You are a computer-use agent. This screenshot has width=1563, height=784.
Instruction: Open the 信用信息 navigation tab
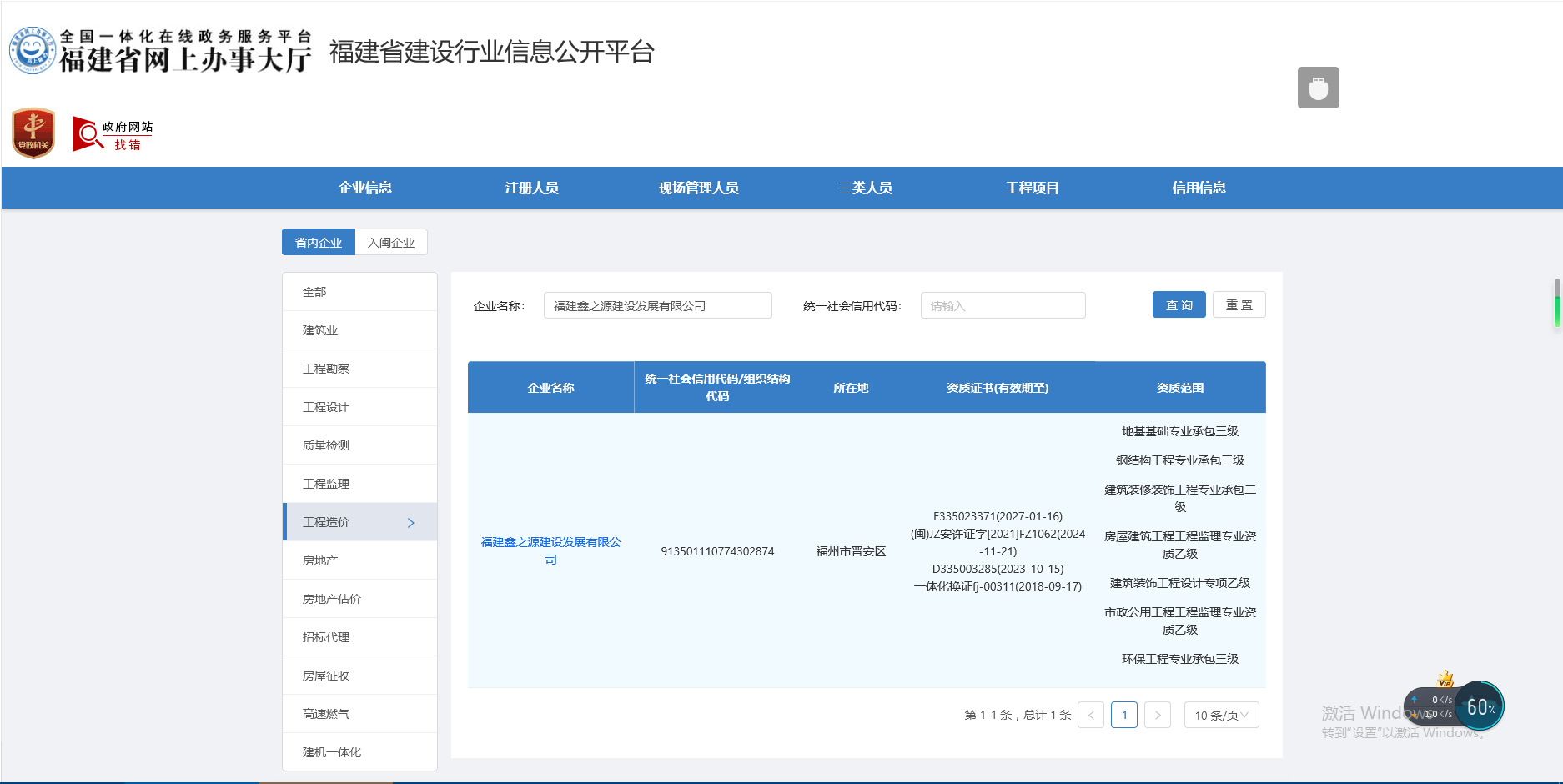coord(1199,188)
